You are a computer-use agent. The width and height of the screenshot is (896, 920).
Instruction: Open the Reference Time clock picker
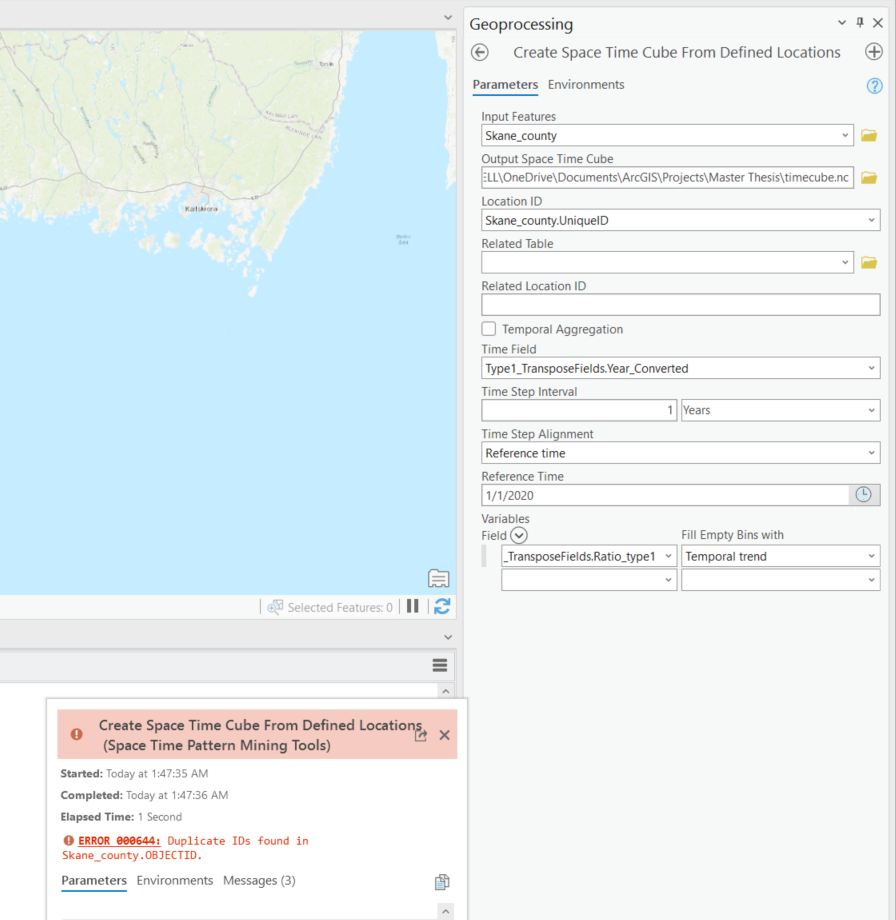tap(863, 494)
